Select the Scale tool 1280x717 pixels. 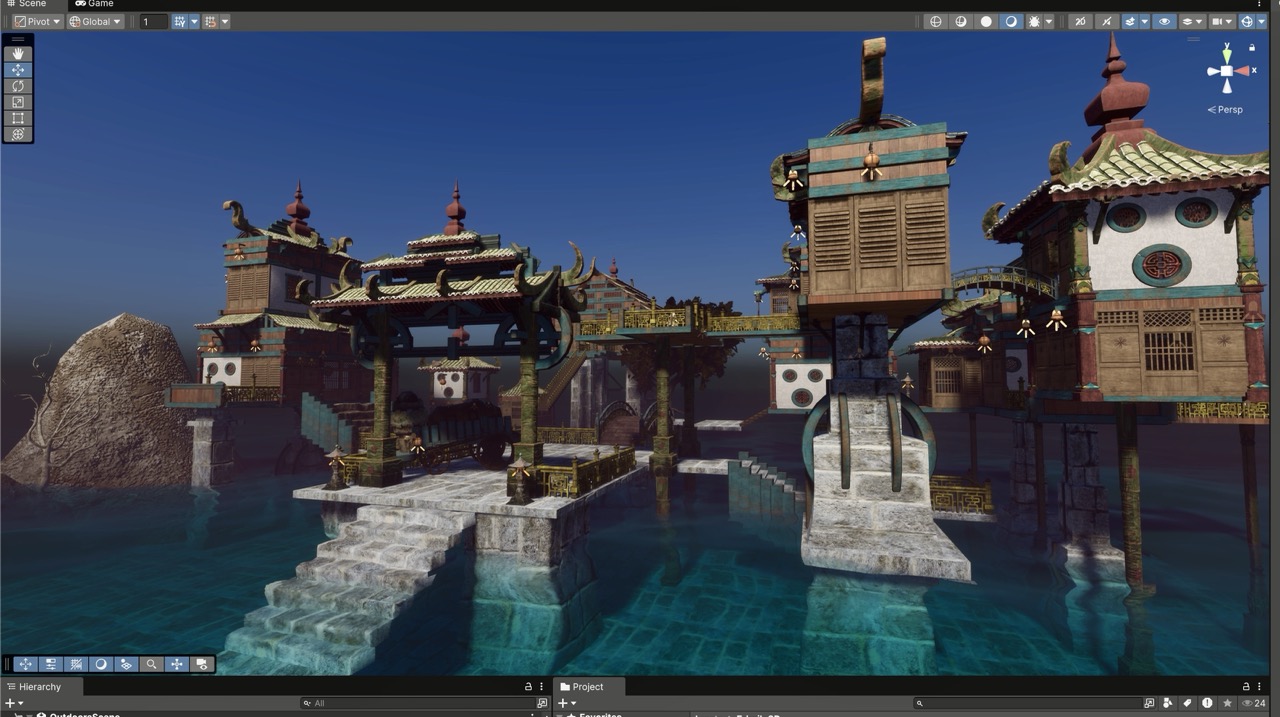click(x=18, y=102)
